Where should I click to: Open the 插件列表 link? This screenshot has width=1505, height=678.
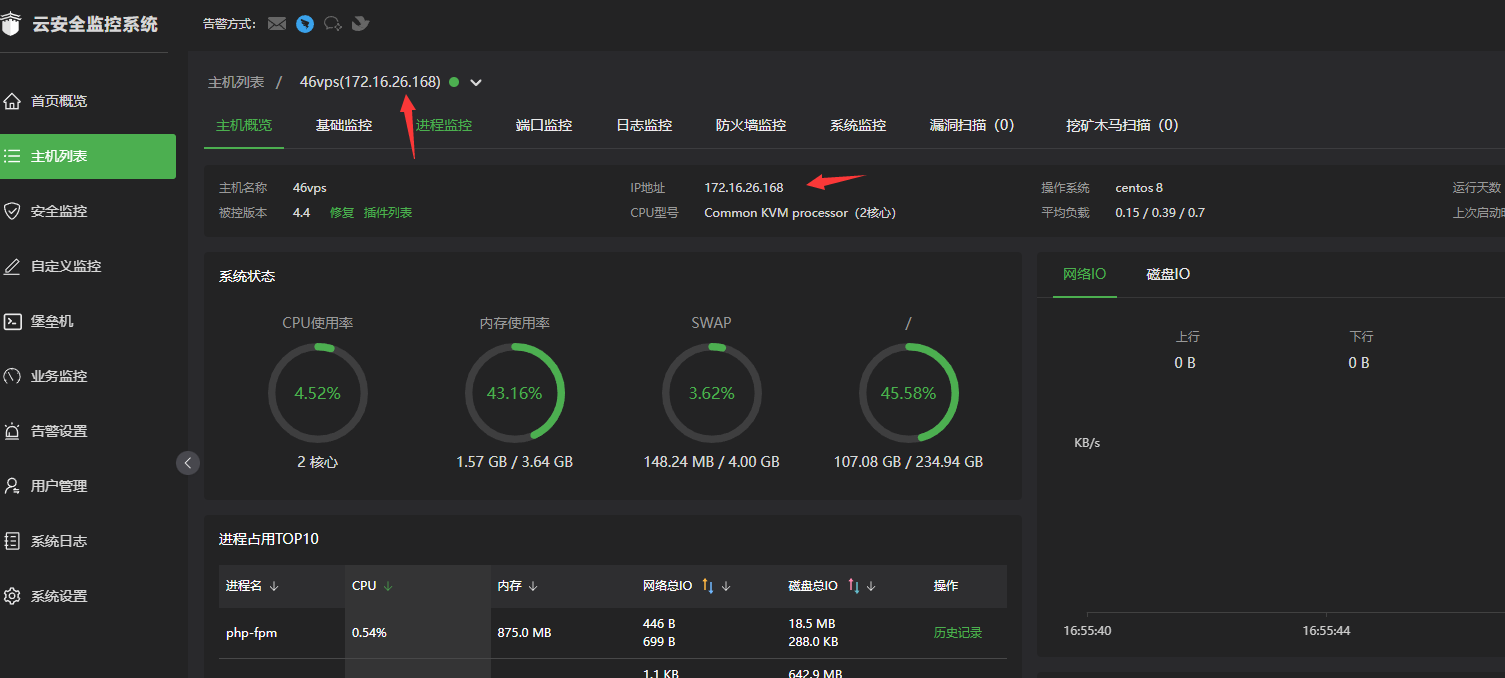point(388,213)
